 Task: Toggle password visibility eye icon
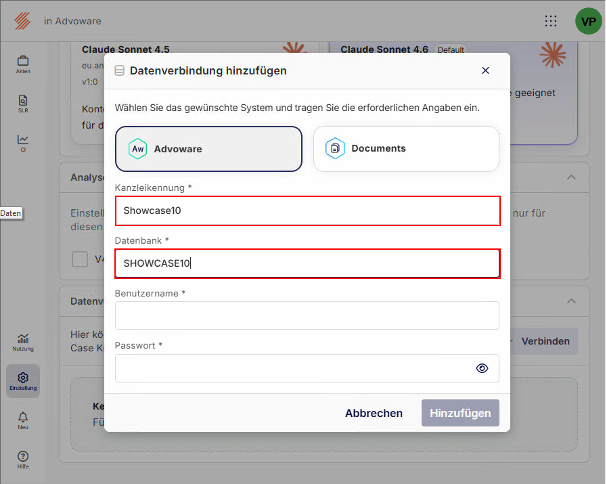482,368
